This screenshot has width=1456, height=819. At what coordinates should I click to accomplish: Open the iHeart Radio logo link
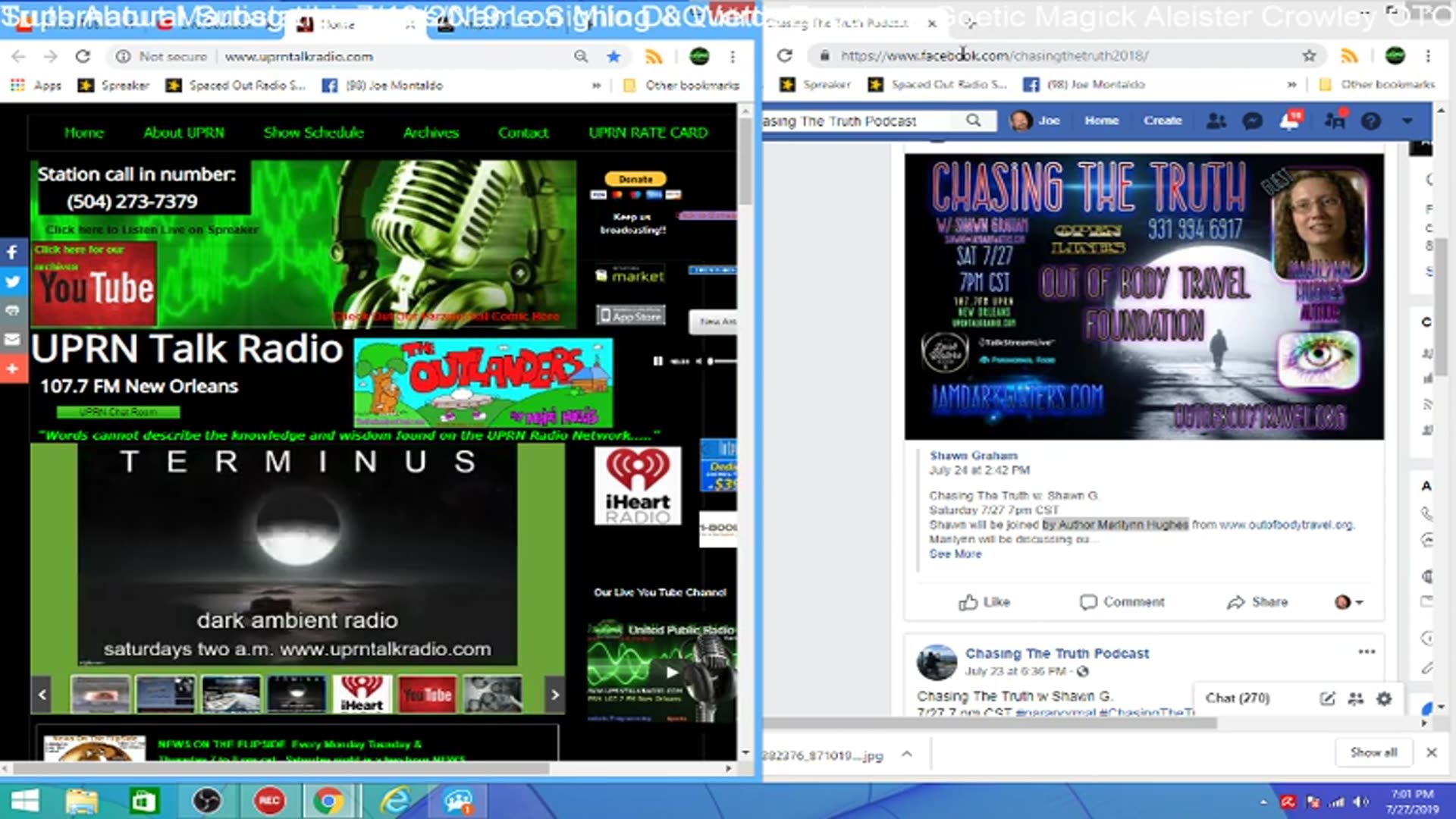(638, 485)
